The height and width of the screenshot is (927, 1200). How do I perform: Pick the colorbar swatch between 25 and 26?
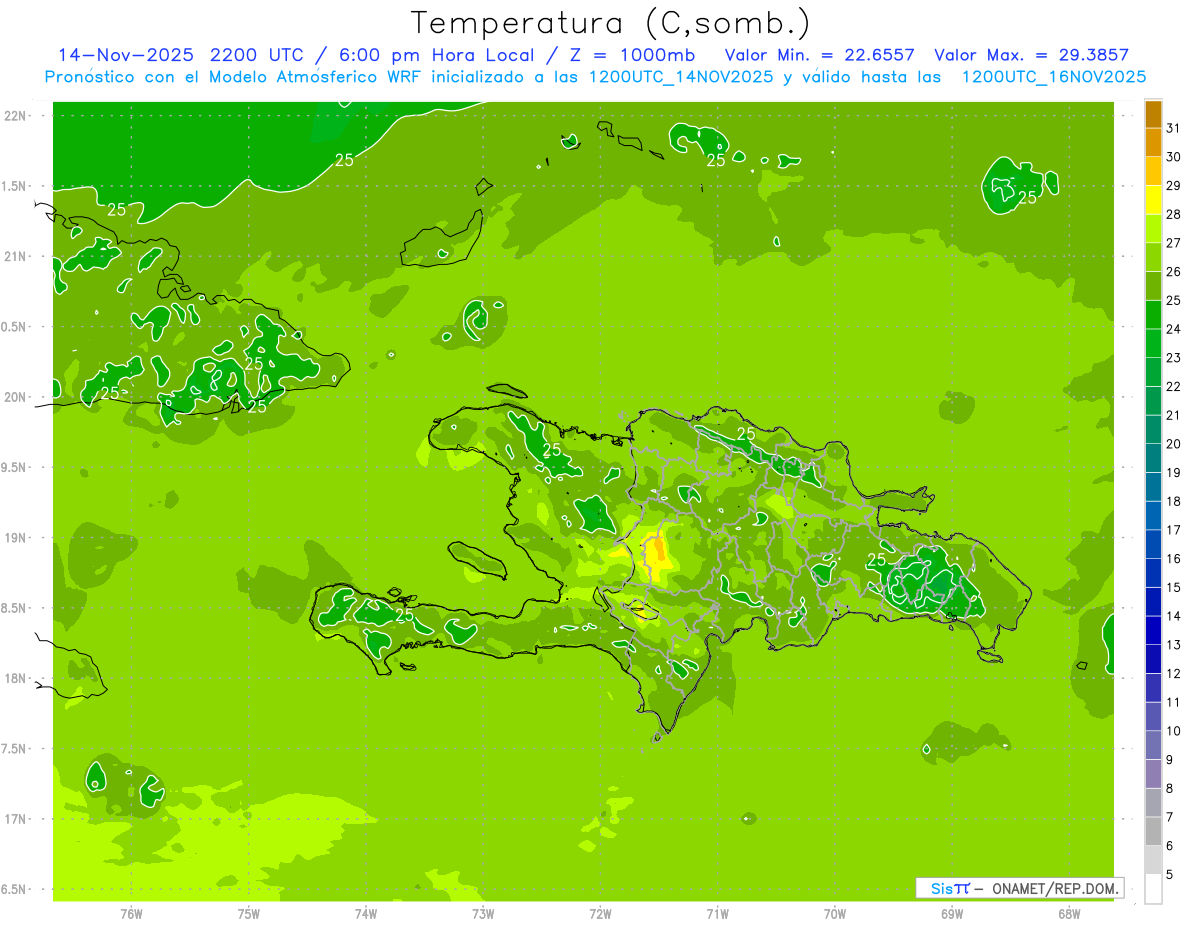1153,286
